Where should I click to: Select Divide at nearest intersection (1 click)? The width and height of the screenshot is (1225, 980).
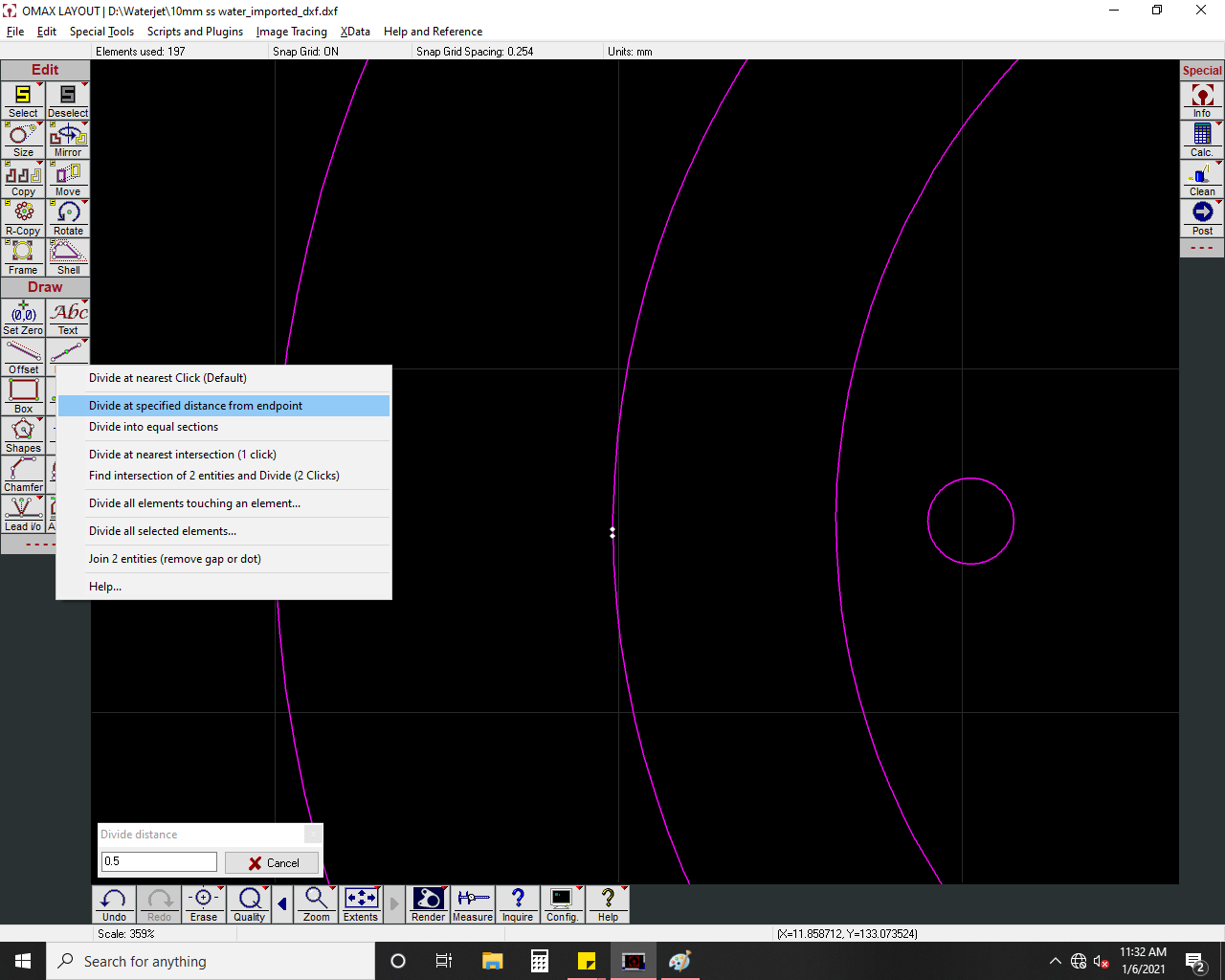pos(224,455)
